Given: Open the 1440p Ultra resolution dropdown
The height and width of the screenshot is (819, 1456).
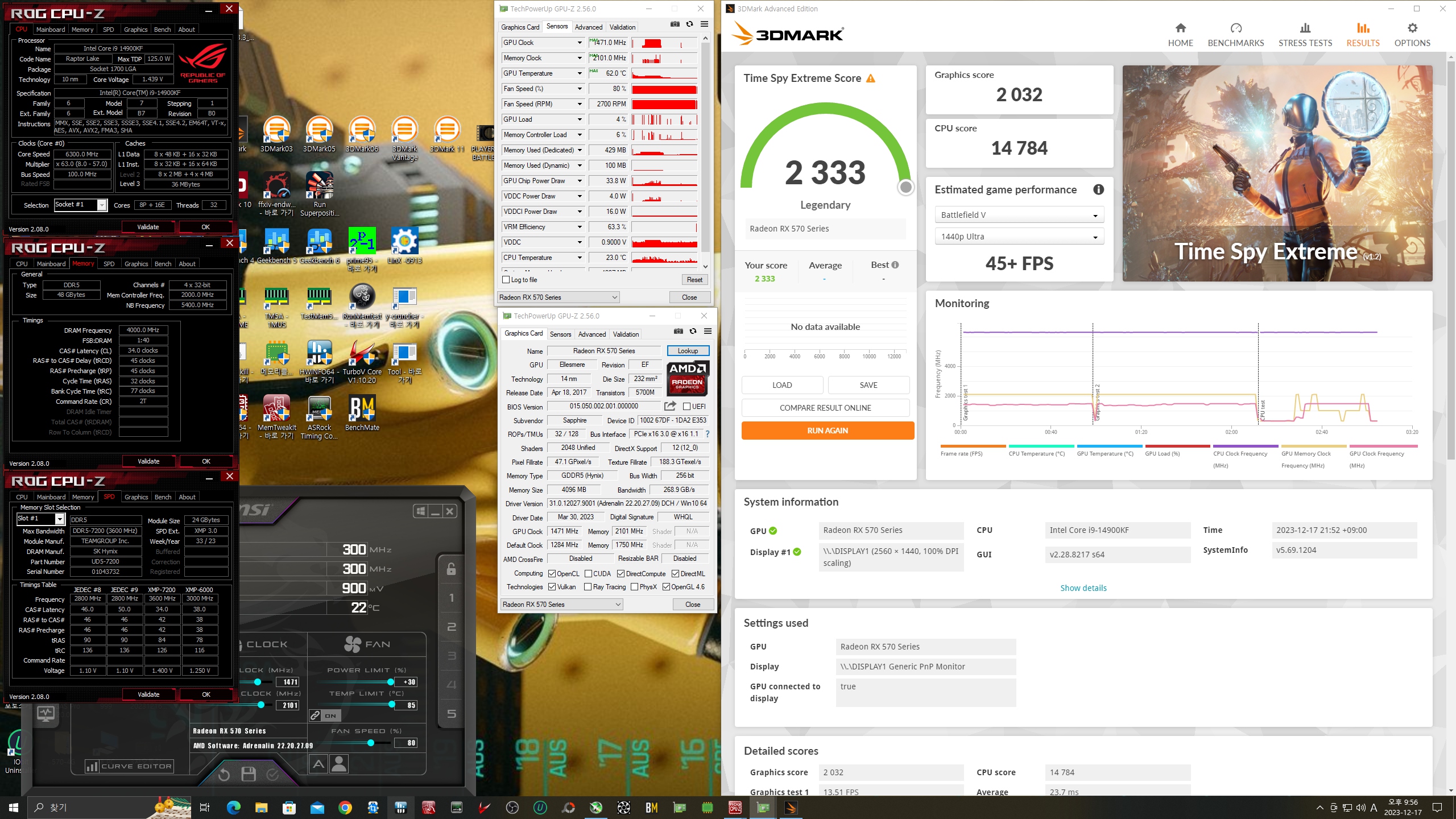Looking at the screenshot, I should [1019, 237].
